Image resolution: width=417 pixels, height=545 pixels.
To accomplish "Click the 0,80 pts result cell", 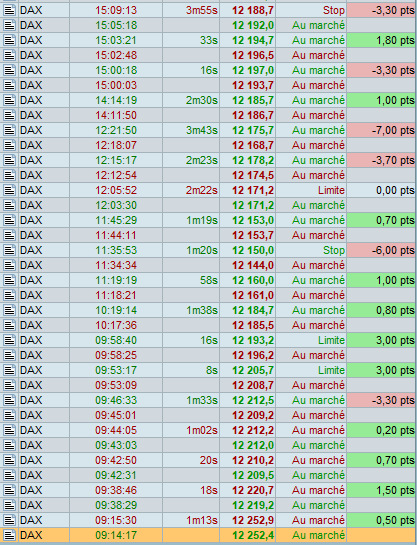I will point(381,310).
